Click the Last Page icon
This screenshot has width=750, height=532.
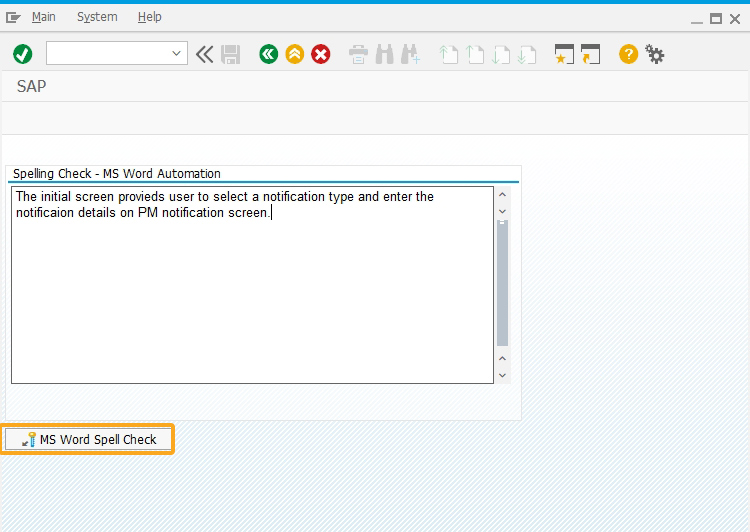click(x=526, y=54)
